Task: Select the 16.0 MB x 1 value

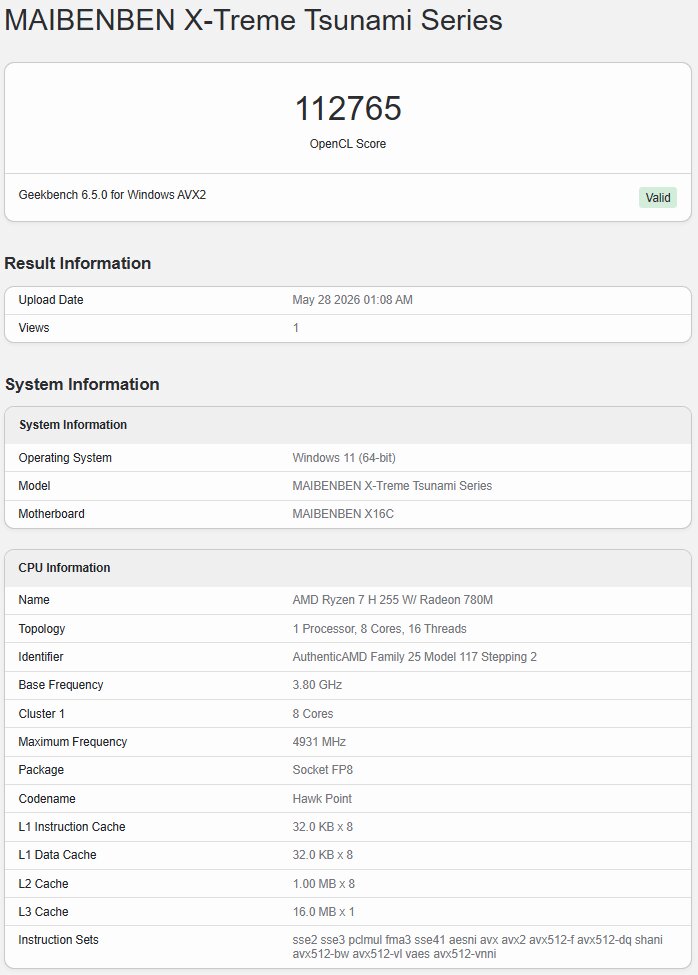Action: click(x=324, y=912)
